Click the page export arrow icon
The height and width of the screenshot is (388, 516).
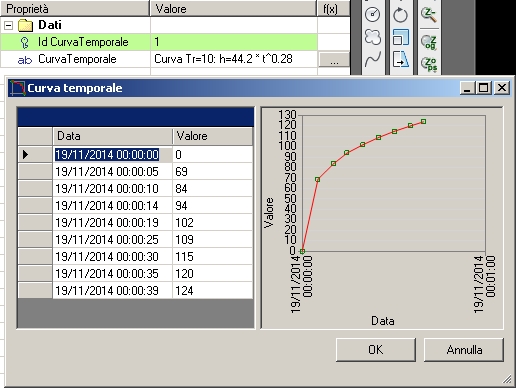[x=400, y=59]
